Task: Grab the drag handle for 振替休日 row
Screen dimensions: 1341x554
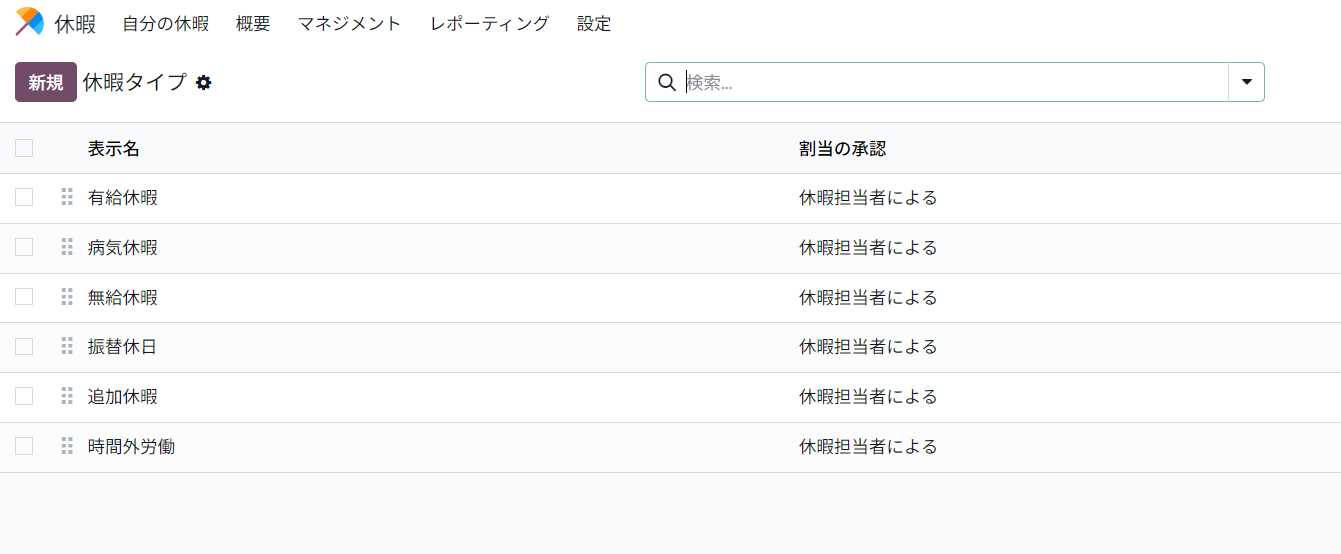Action: point(67,347)
